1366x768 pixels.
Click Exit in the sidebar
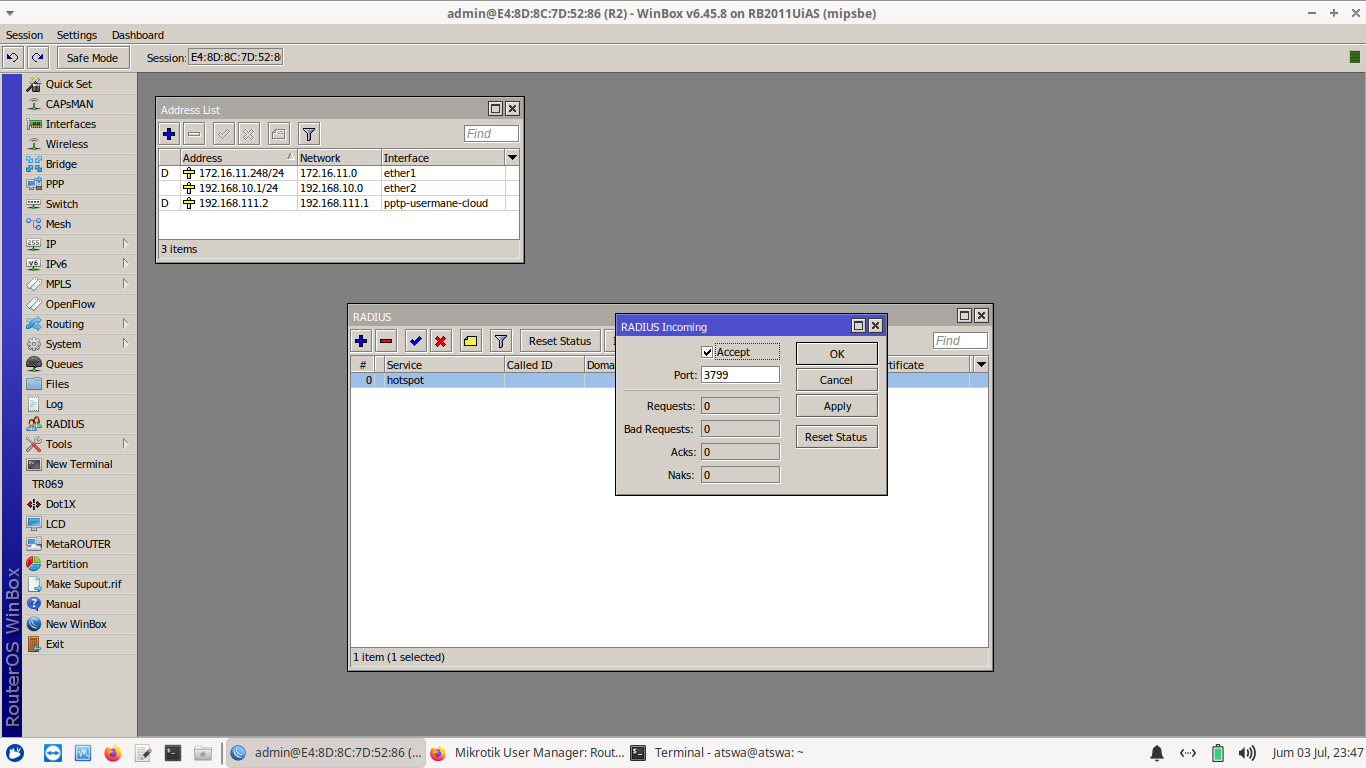point(80,644)
